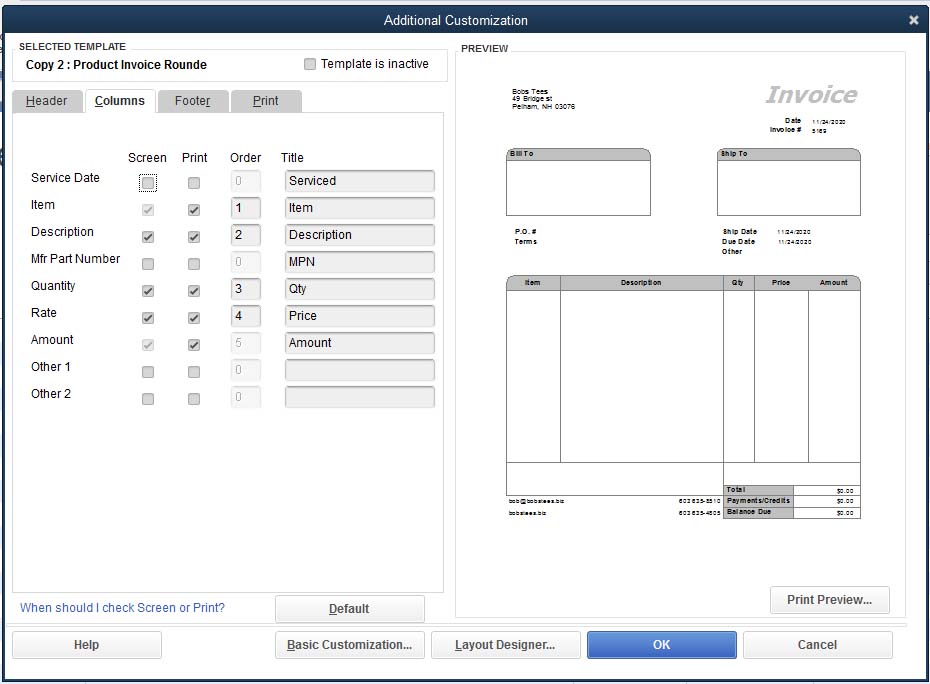
Task: Disable Screen display for Rate
Action: click(x=147, y=317)
